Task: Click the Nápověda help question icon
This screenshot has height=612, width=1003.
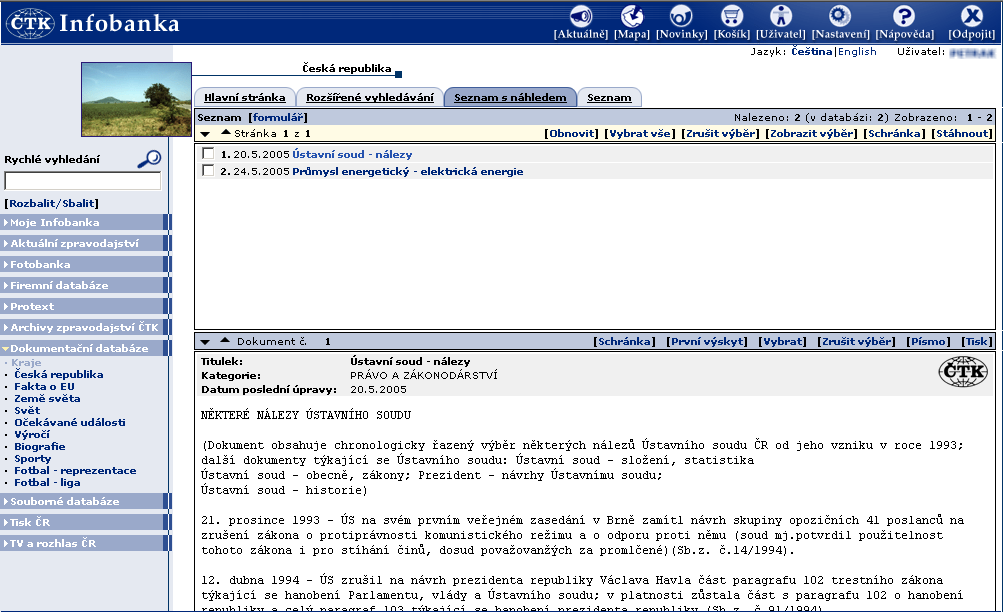Action: [x=904, y=16]
